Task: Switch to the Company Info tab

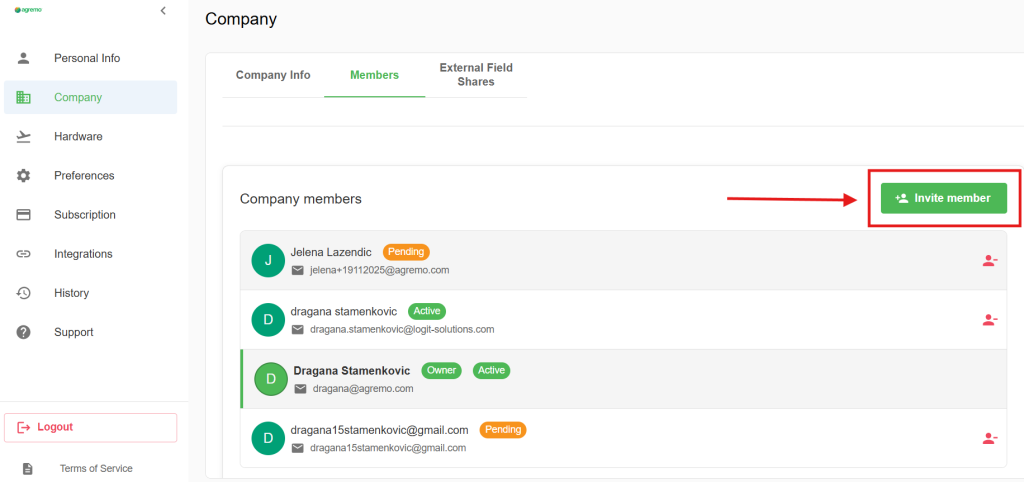Action: (x=273, y=75)
